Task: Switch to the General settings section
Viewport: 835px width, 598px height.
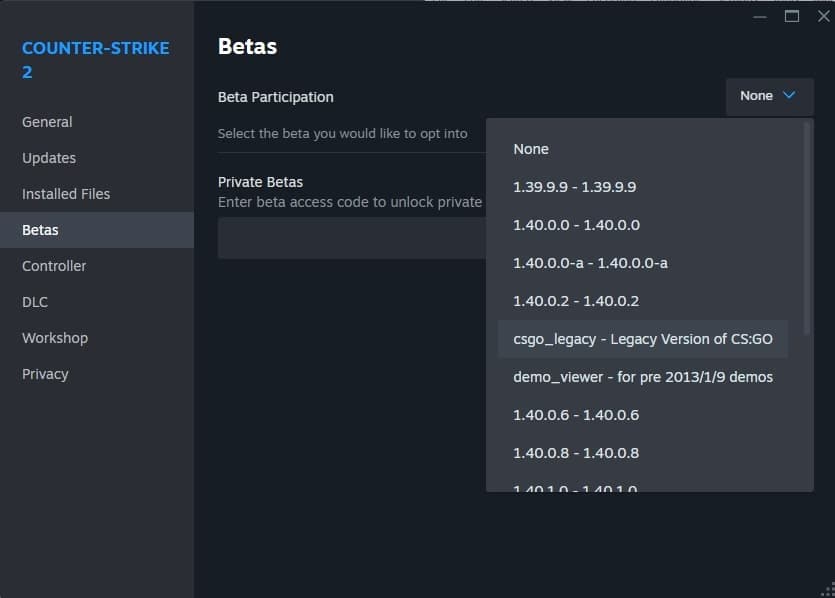Action: click(46, 121)
